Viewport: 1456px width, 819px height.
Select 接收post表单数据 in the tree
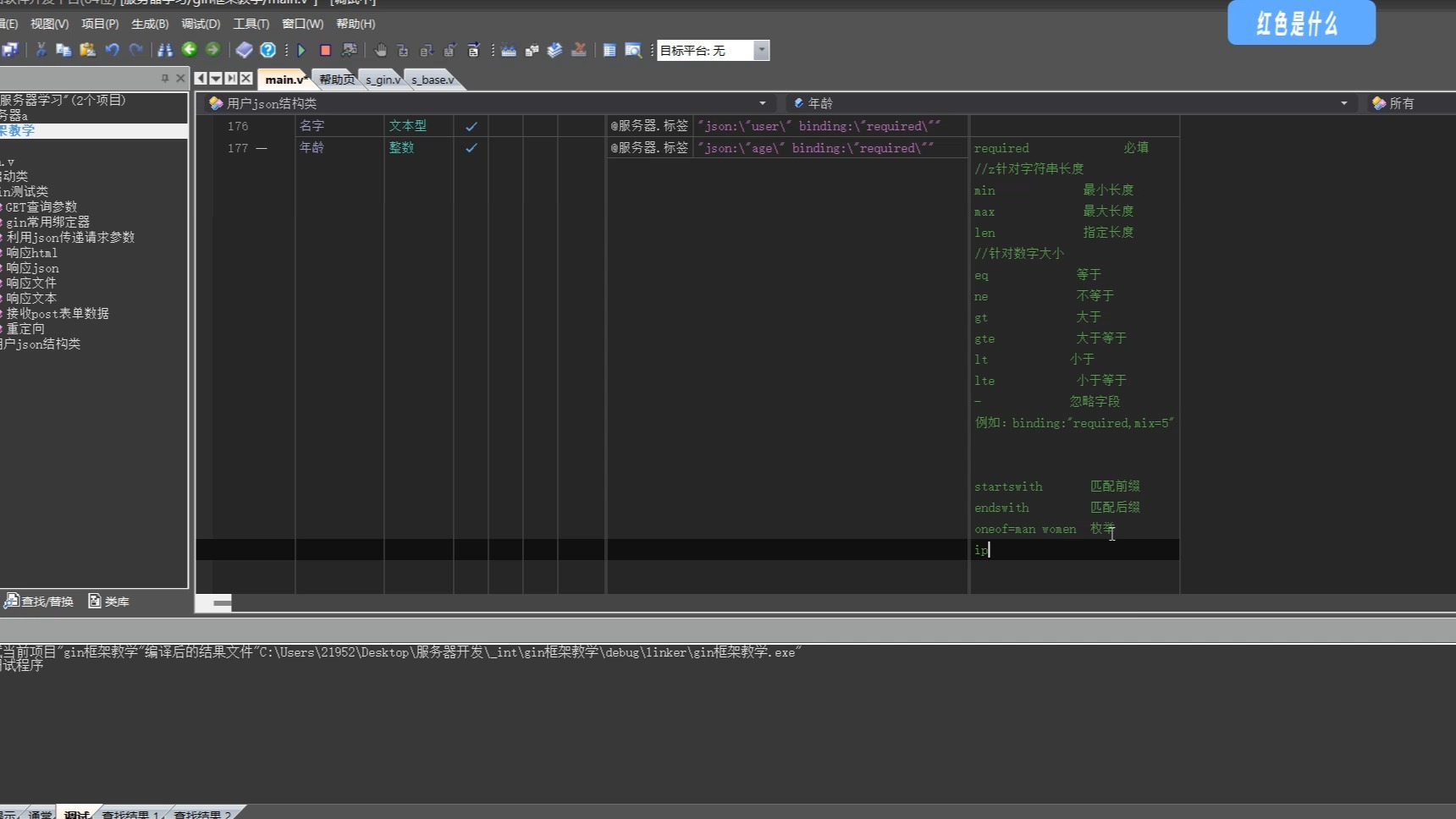[x=58, y=313]
